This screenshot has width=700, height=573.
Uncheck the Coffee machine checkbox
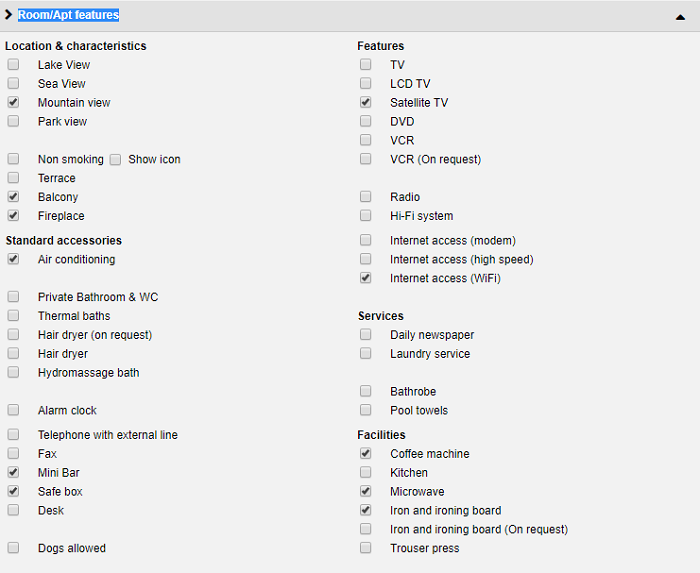pyautogui.click(x=366, y=453)
